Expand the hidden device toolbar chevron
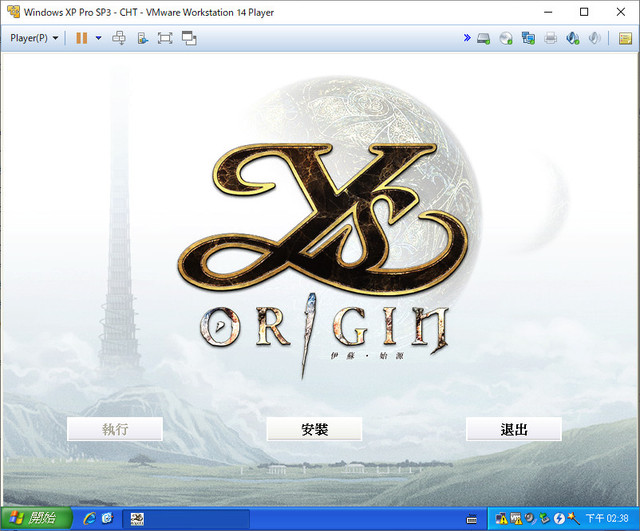Viewport: 640px width, 531px height. [x=467, y=38]
